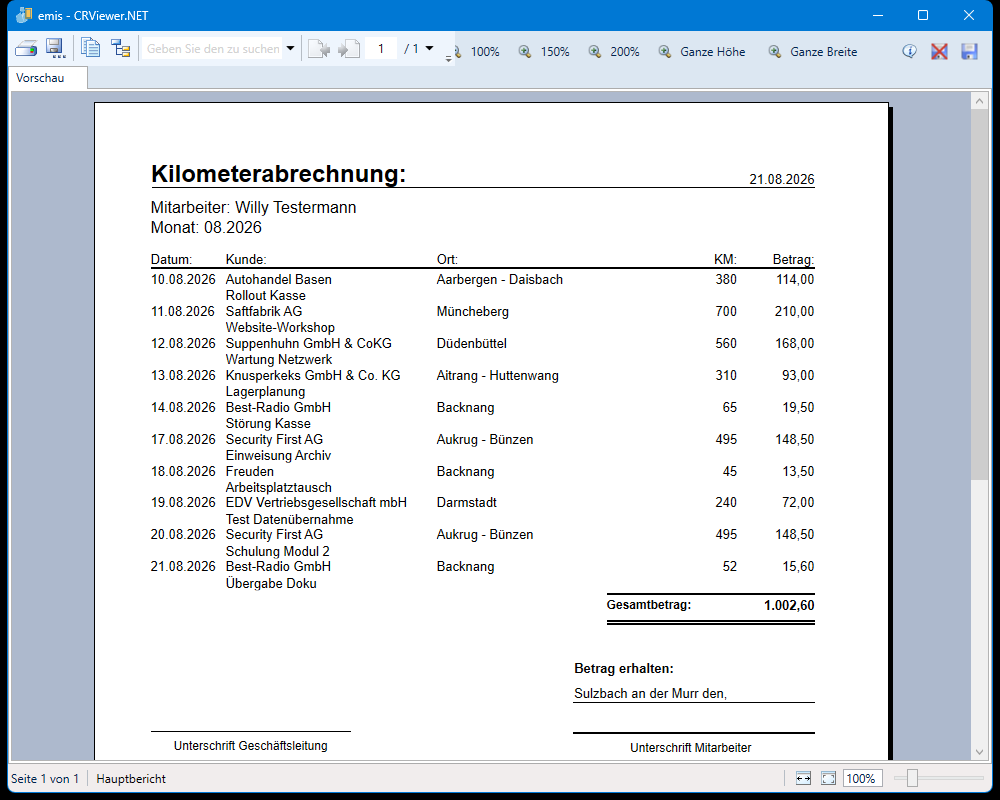1000x800 pixels.
Task: Click the 'Betrag:' column header
Action: point(793,260)
